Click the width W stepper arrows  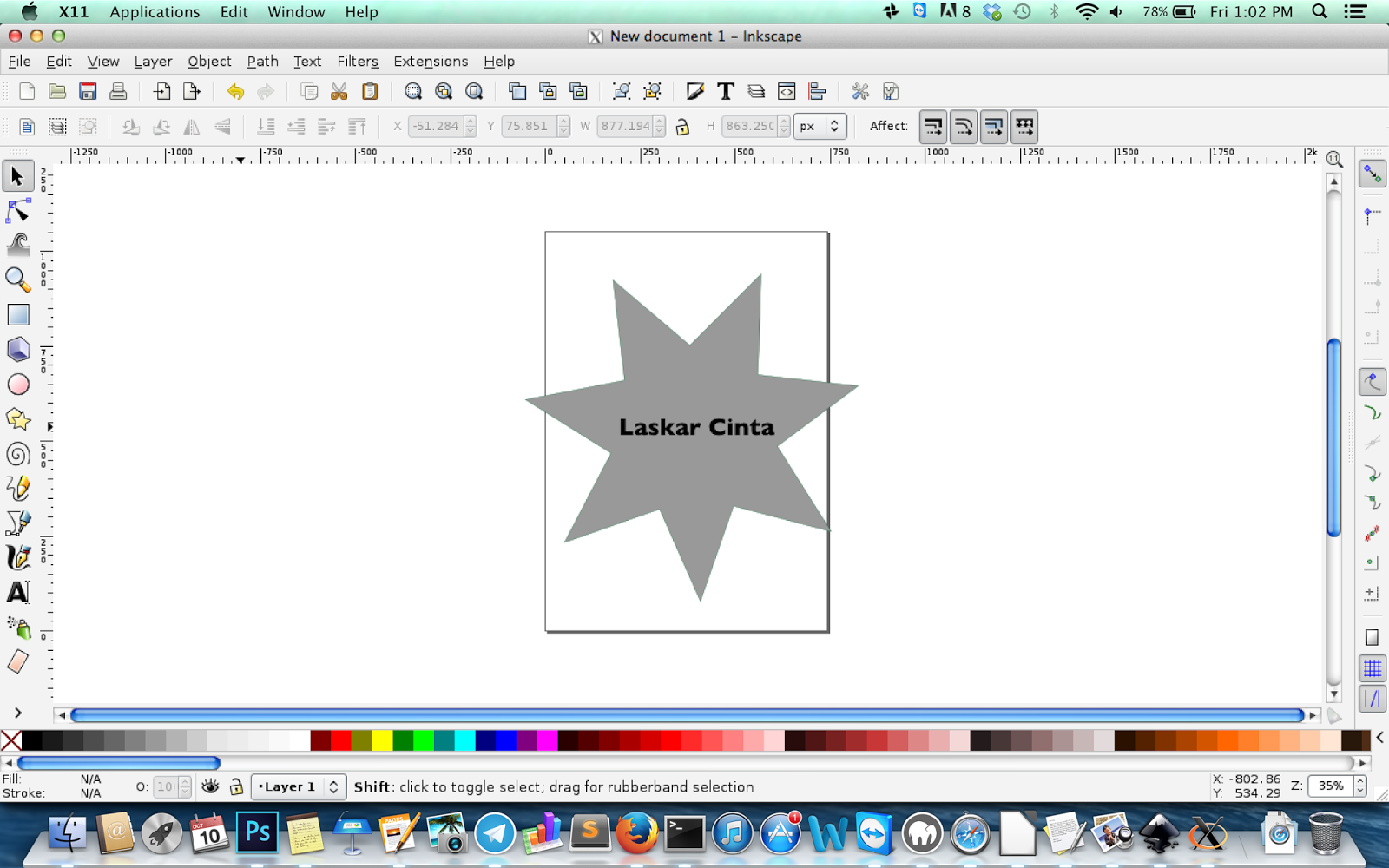[x=660, y=126]
